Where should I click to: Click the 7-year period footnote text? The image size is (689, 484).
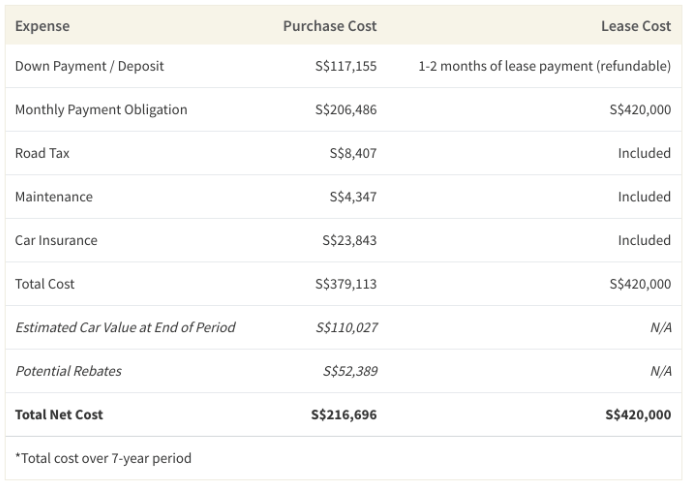[x=103, y=458]
